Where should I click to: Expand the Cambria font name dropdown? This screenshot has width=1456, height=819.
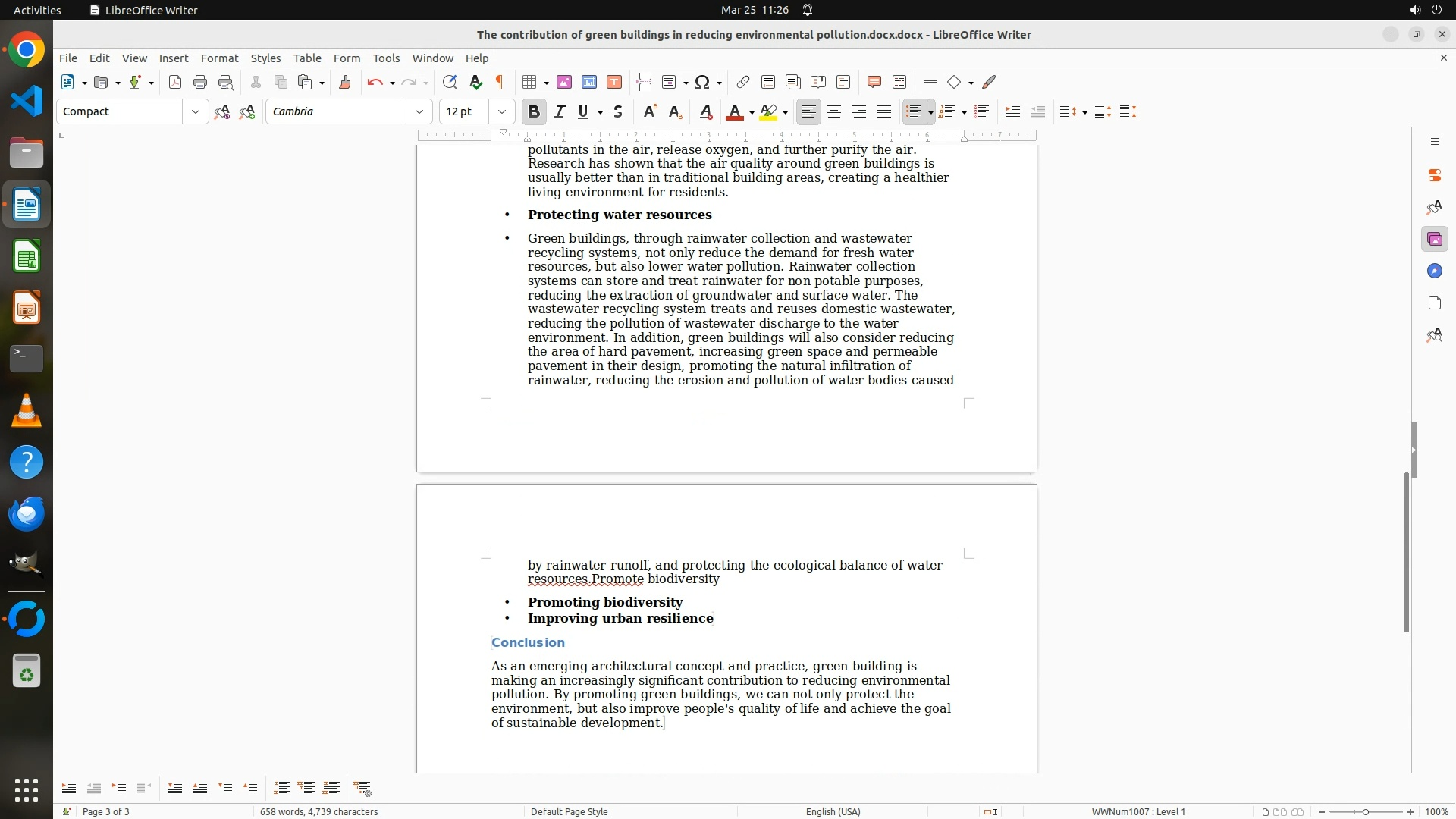coord(419,112)
